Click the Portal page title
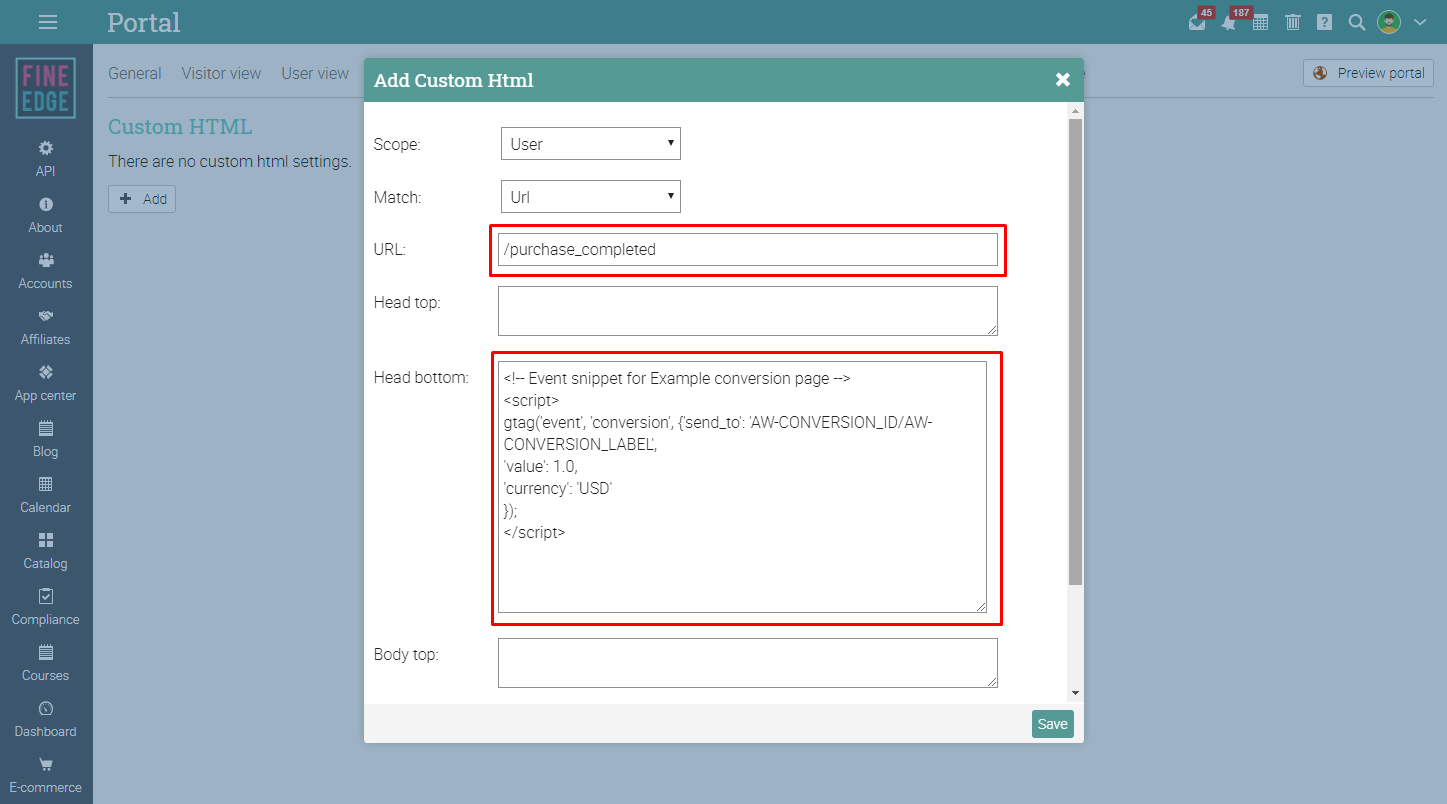 pos(144,22)
